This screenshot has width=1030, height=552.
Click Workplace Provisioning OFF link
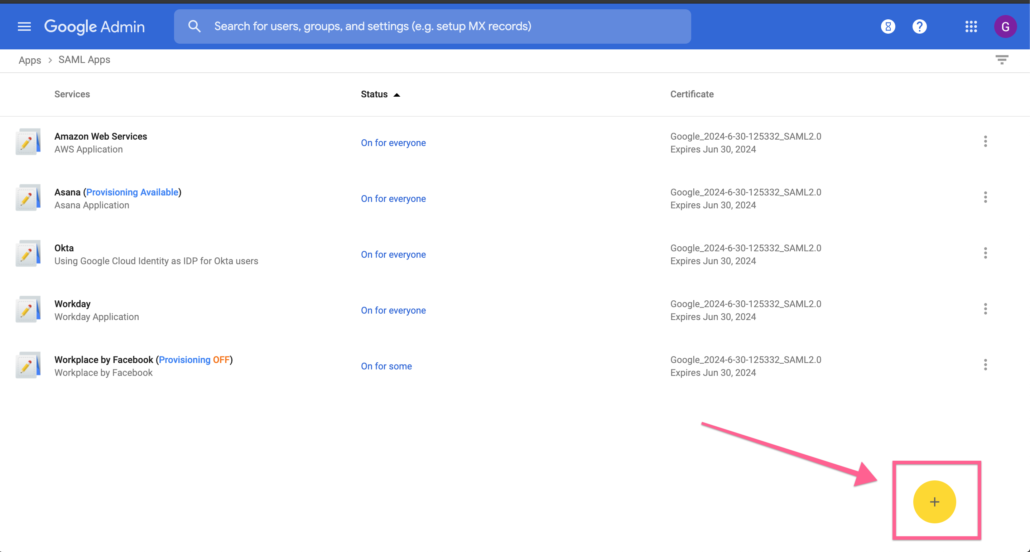(194, 359)
